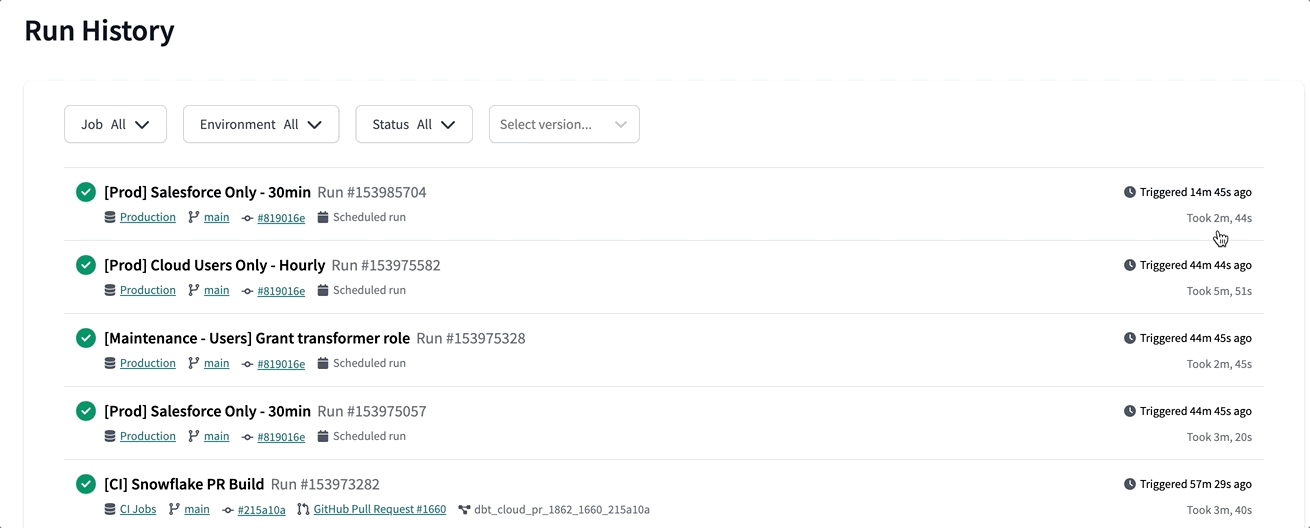Click green success icon for Run #153985704
Image resolution: width=1310 pixels, height=528 pixels.
point(86,192)
